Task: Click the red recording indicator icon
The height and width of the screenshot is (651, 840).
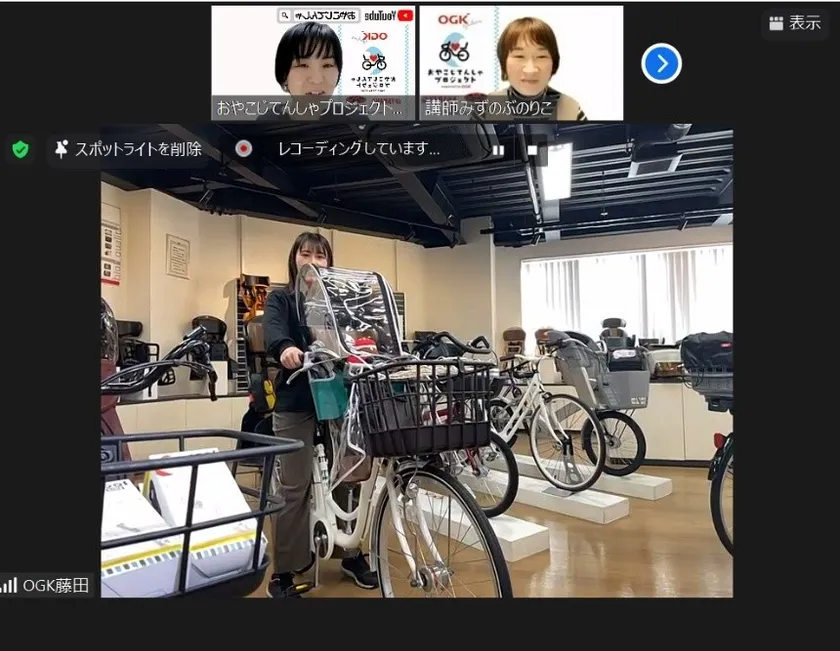Action: [x=243, y=149]
